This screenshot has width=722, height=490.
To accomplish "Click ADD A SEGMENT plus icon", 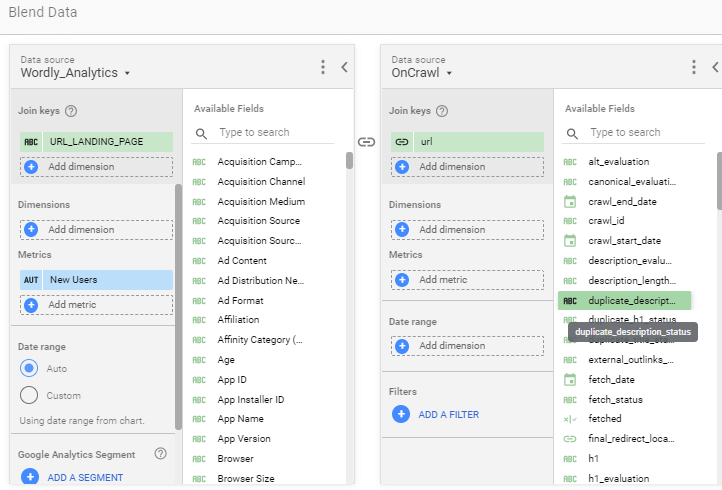I will 30,477.
